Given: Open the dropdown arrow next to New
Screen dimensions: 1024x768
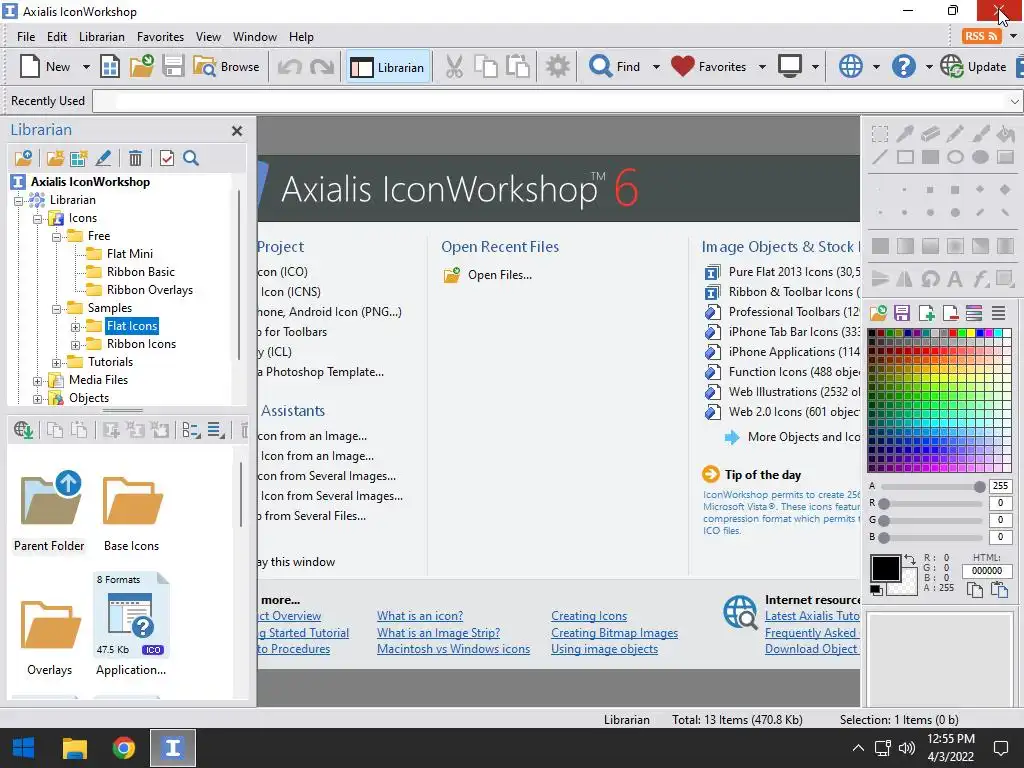Looking at the screenshot, I should (86, 67).
